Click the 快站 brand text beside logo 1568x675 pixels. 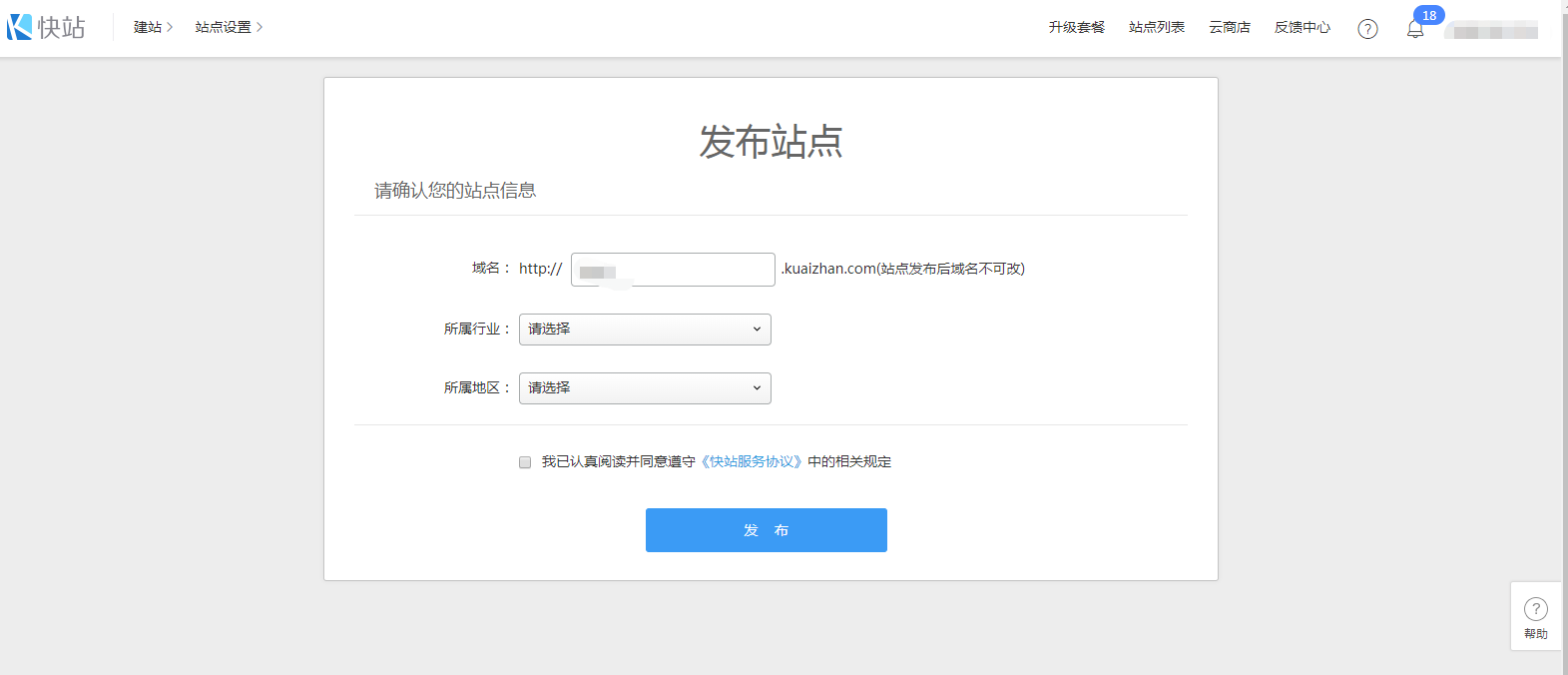pyautogui.click(x=62, y=27)
